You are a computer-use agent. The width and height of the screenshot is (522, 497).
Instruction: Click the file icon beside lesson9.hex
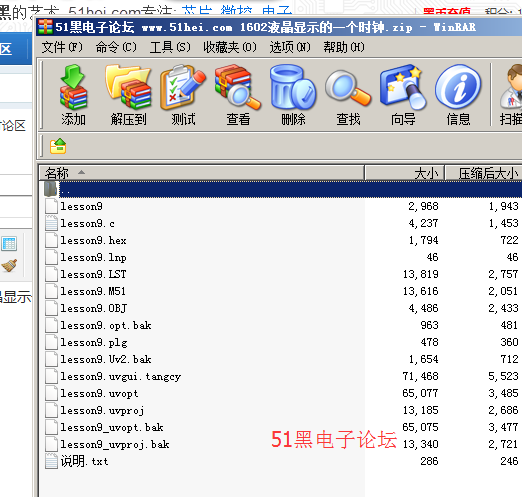click(x=51, y=240)
